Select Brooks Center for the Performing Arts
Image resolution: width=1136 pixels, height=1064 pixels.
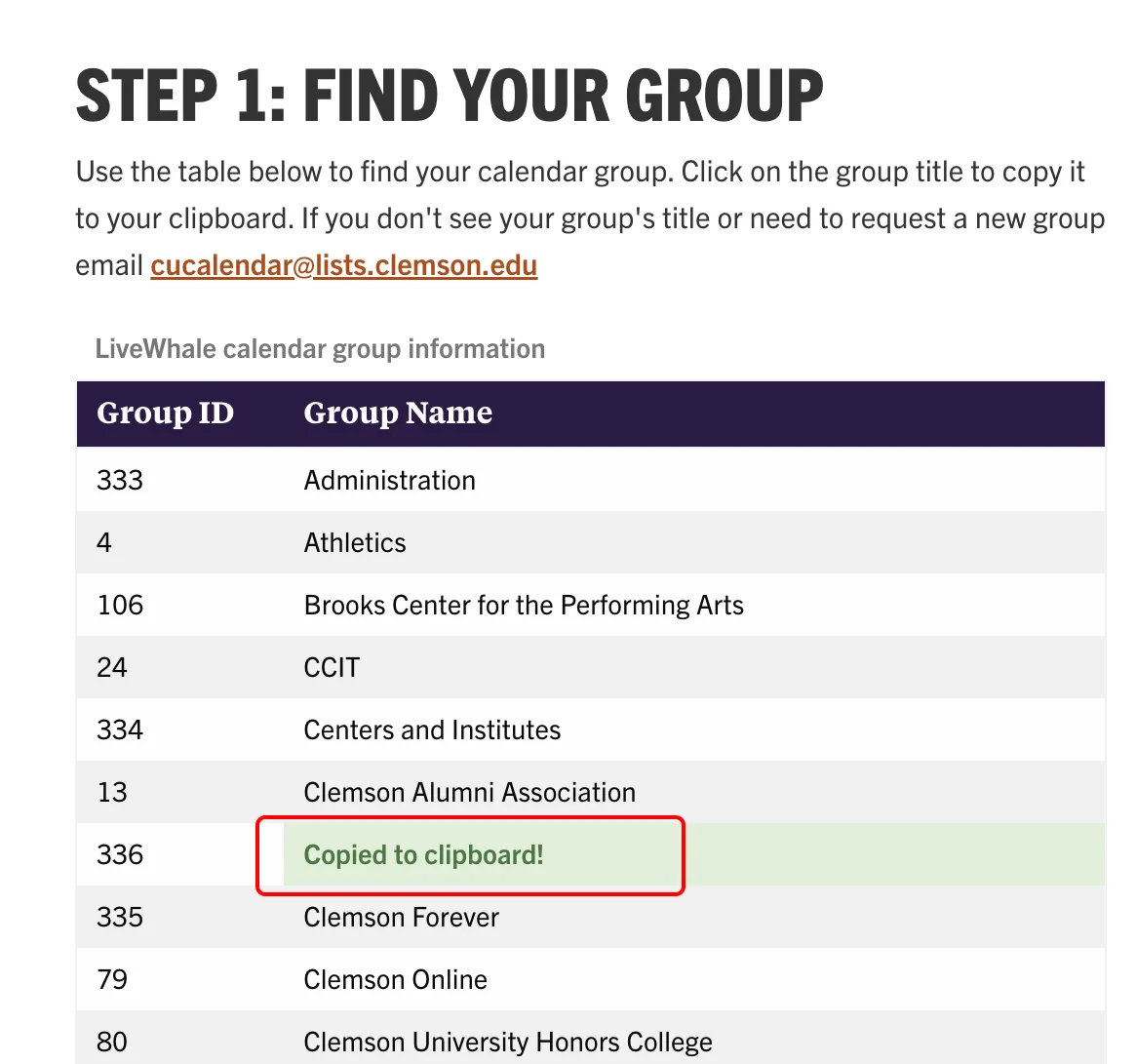(523, 606)
